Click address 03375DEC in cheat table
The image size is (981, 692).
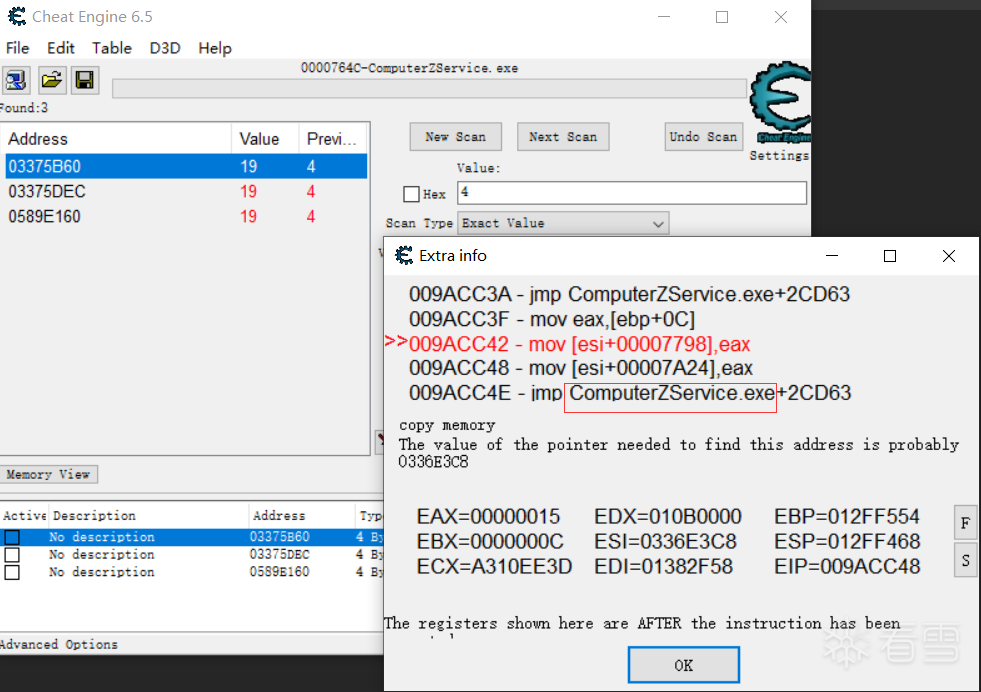click(x=279, y=554)
